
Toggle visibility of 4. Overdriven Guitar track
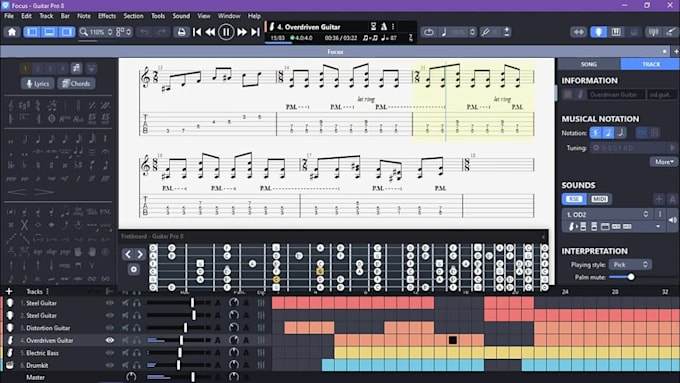[110, 340]
